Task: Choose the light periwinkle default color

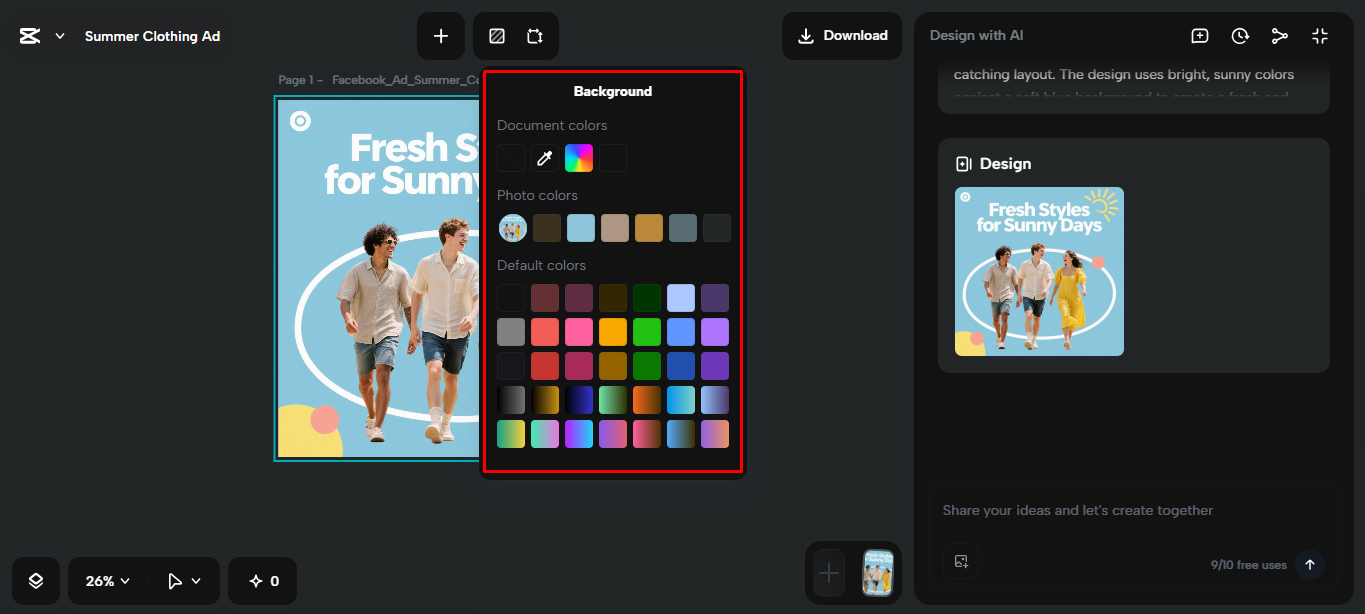Action: [x=681, y=298]
